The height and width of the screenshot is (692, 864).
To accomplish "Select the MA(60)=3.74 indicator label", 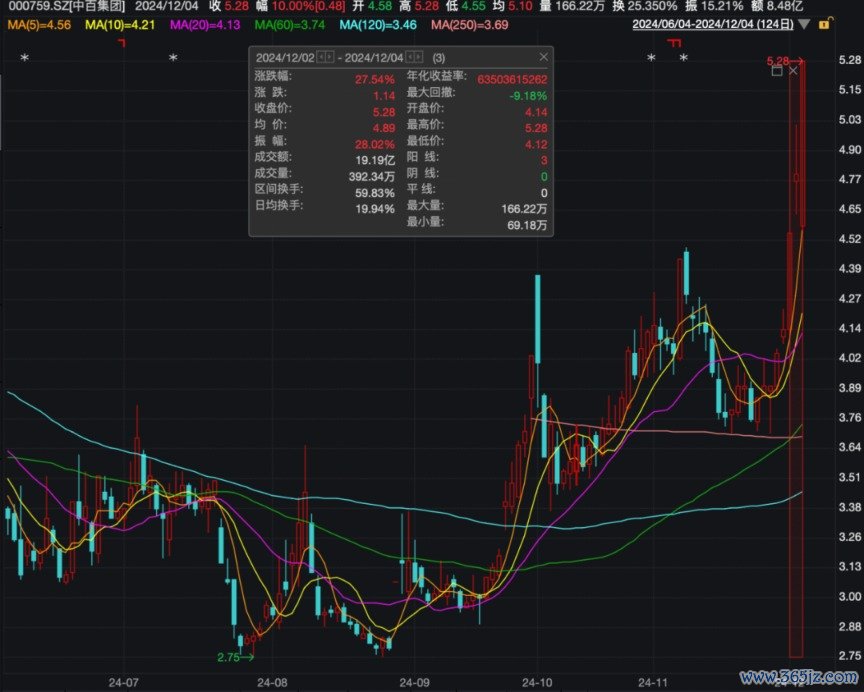I will [x=290, y=25].
